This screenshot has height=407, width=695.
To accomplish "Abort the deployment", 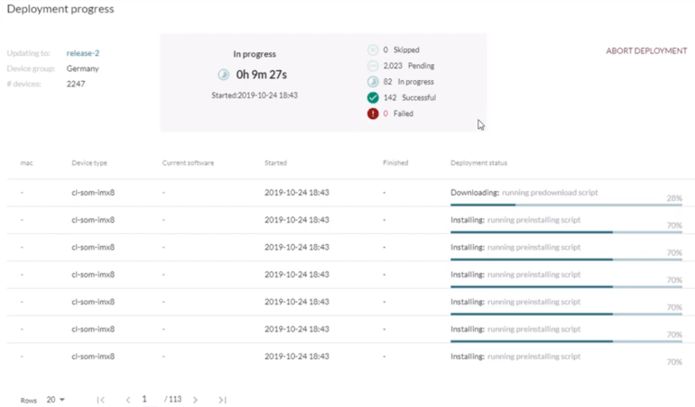I will 646,50.
